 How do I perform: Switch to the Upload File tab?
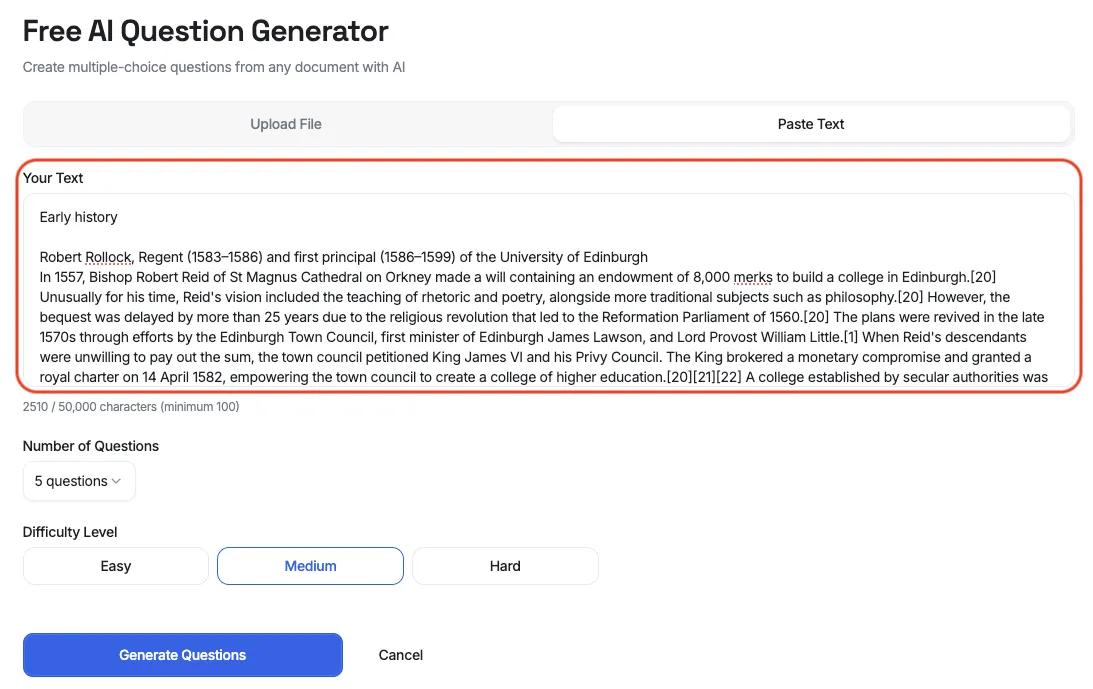(286, 123)
